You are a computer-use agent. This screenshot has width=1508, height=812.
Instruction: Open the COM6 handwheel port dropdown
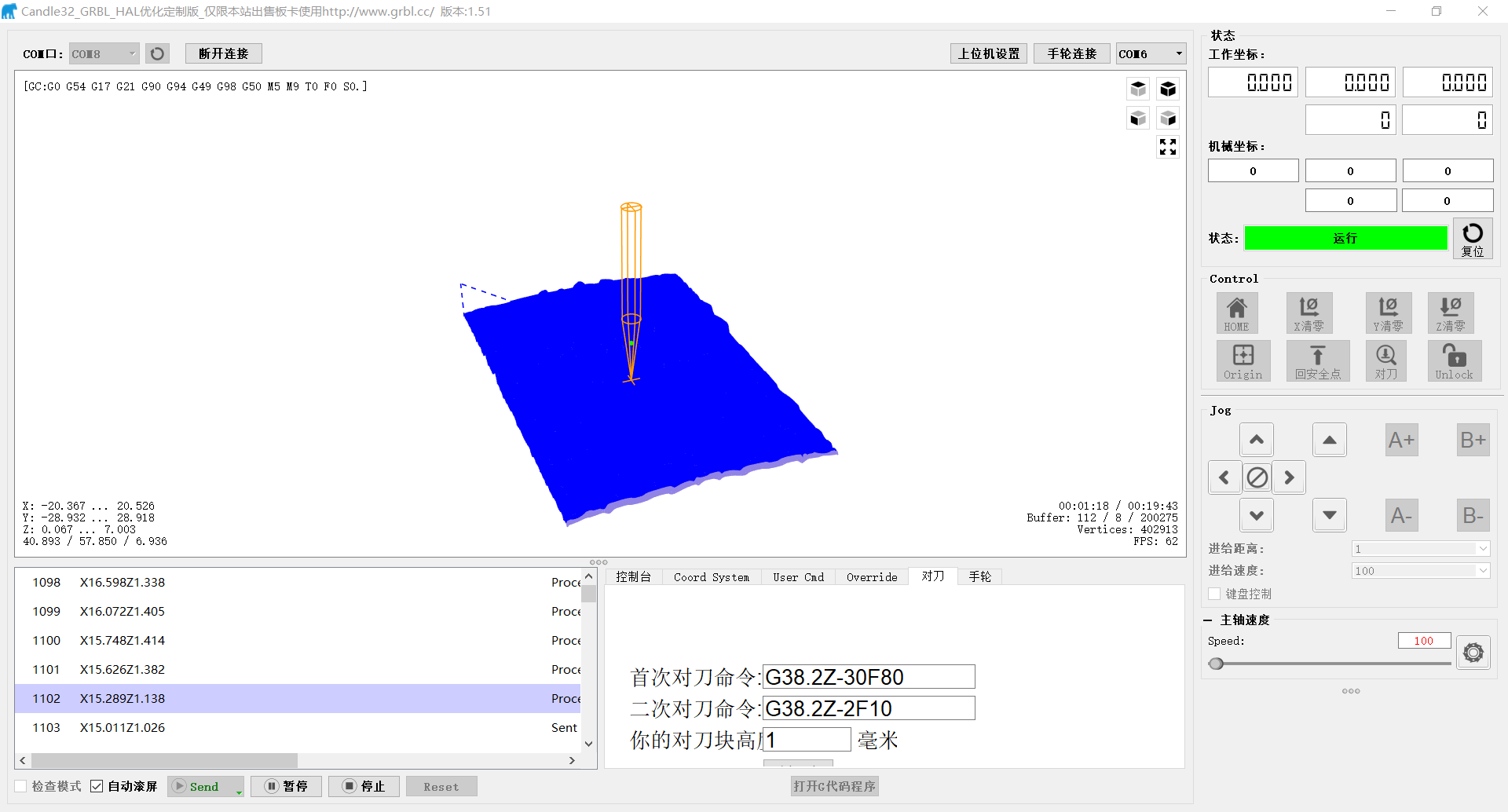(x=1151, y=53)
